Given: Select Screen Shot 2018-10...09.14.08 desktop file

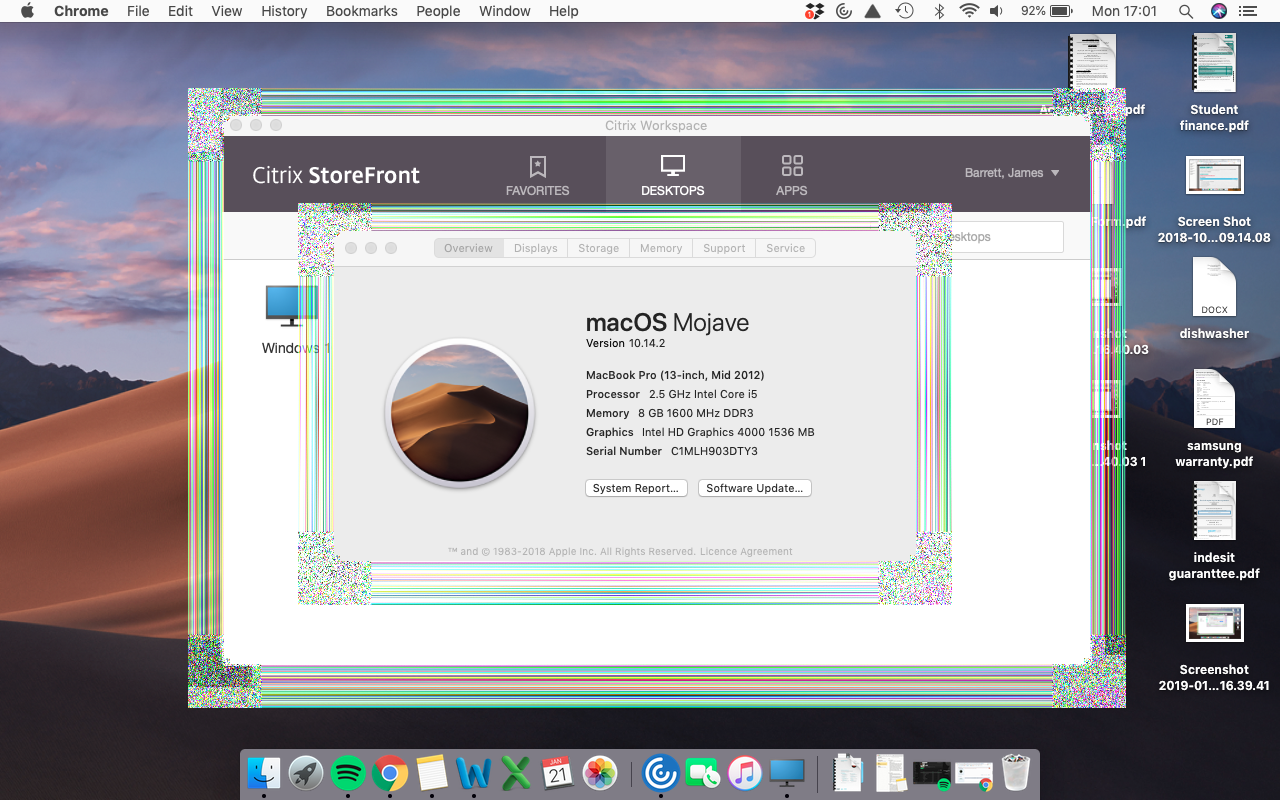Looking at the screenshot, I should click(x=1214, y=199).
